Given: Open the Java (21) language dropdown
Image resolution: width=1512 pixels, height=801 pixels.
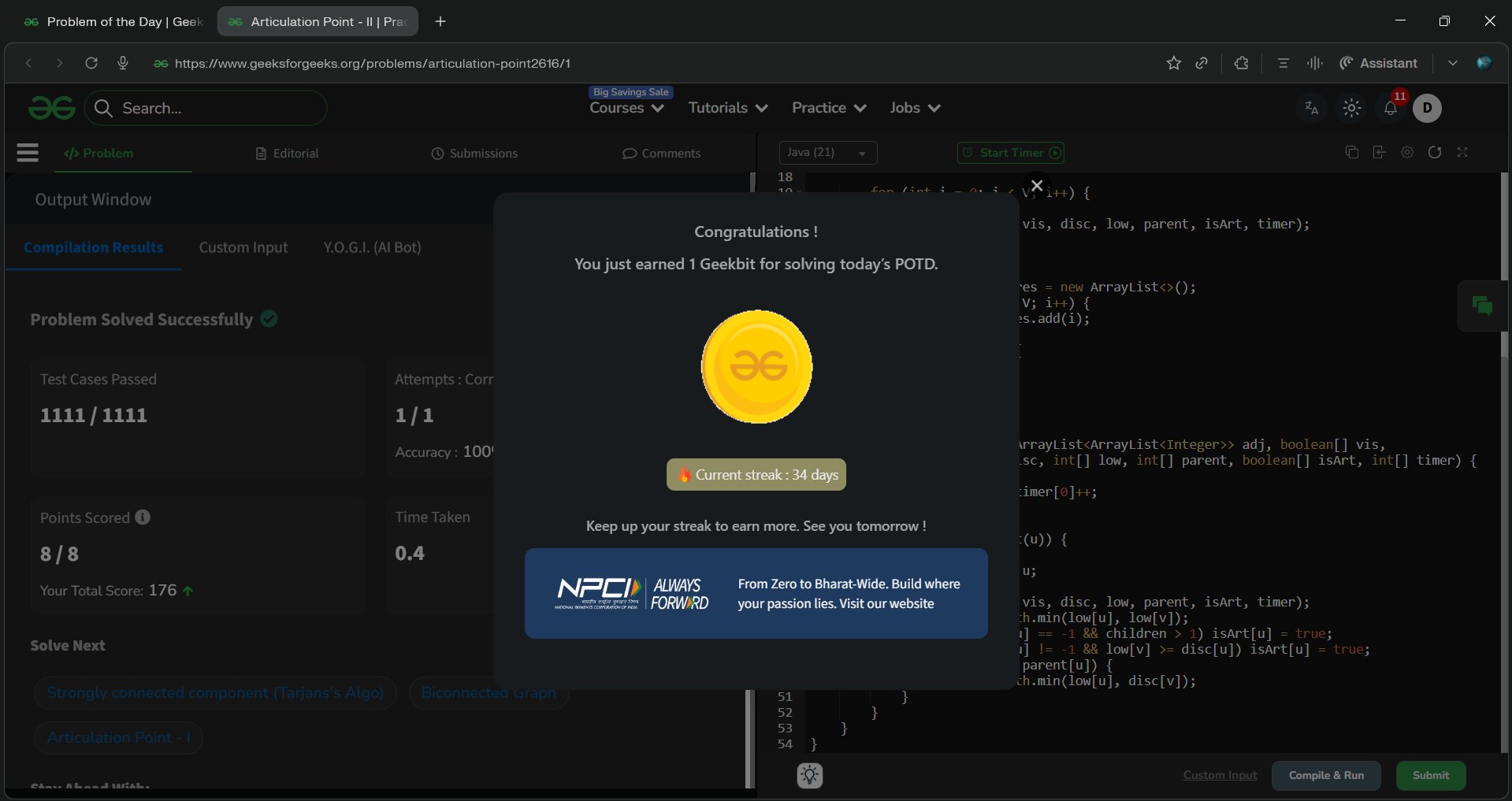Looking at the screenshot, I should 827,153.
